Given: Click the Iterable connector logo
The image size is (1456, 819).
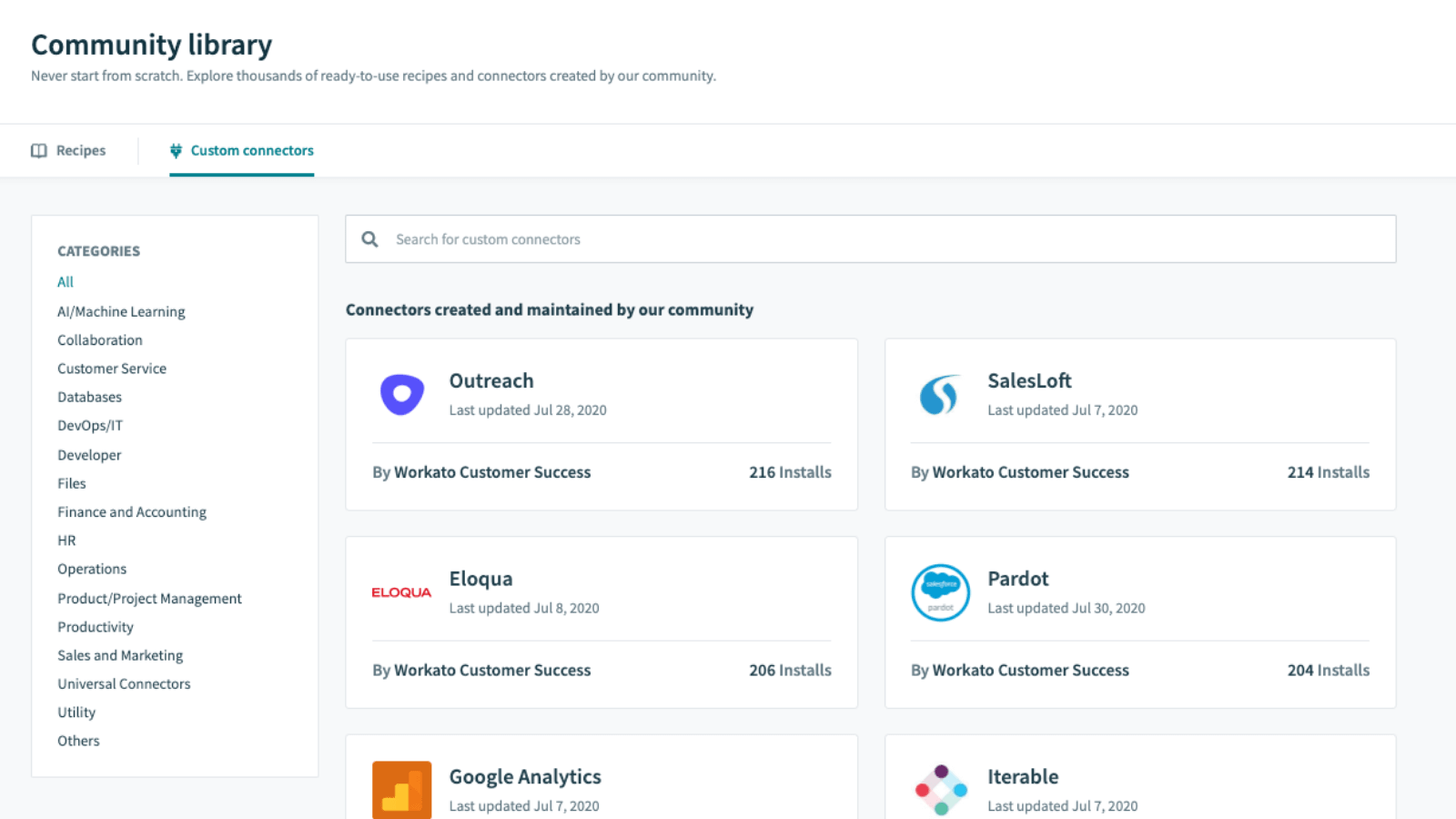Looking at the screenshot, I should 940,790.
